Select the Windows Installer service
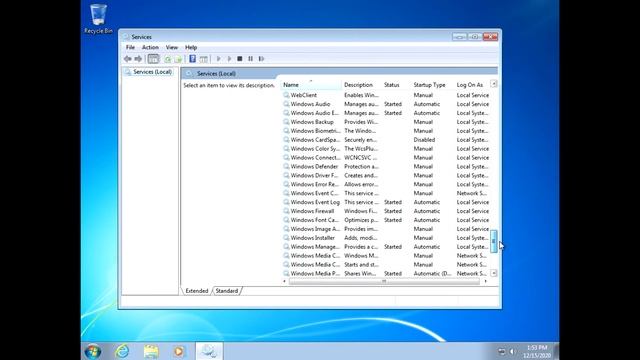The image size is (640, 360). pos(386,238)
